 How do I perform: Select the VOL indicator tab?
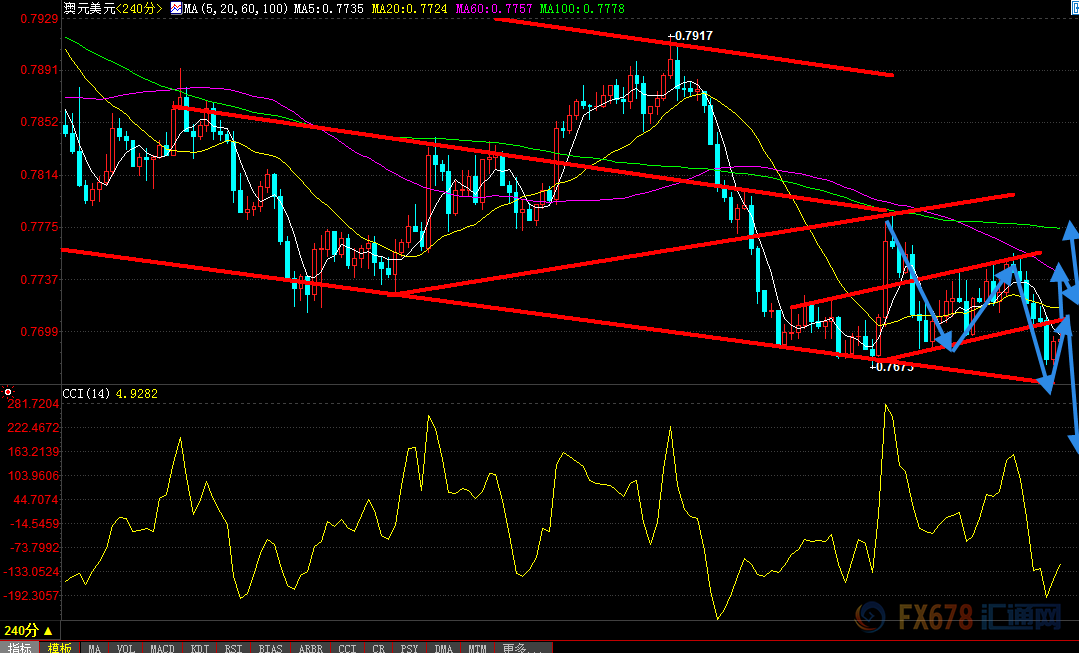125,647
